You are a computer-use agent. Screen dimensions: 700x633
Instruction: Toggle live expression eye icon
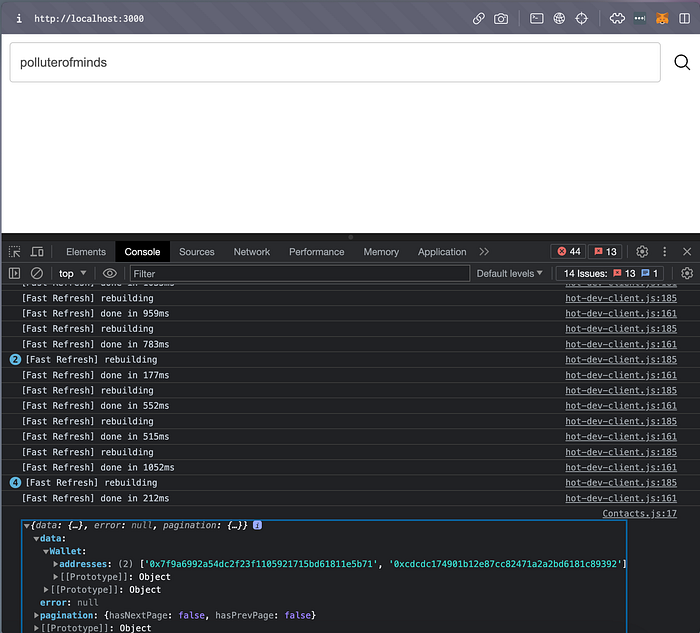[x=110, y=273]
